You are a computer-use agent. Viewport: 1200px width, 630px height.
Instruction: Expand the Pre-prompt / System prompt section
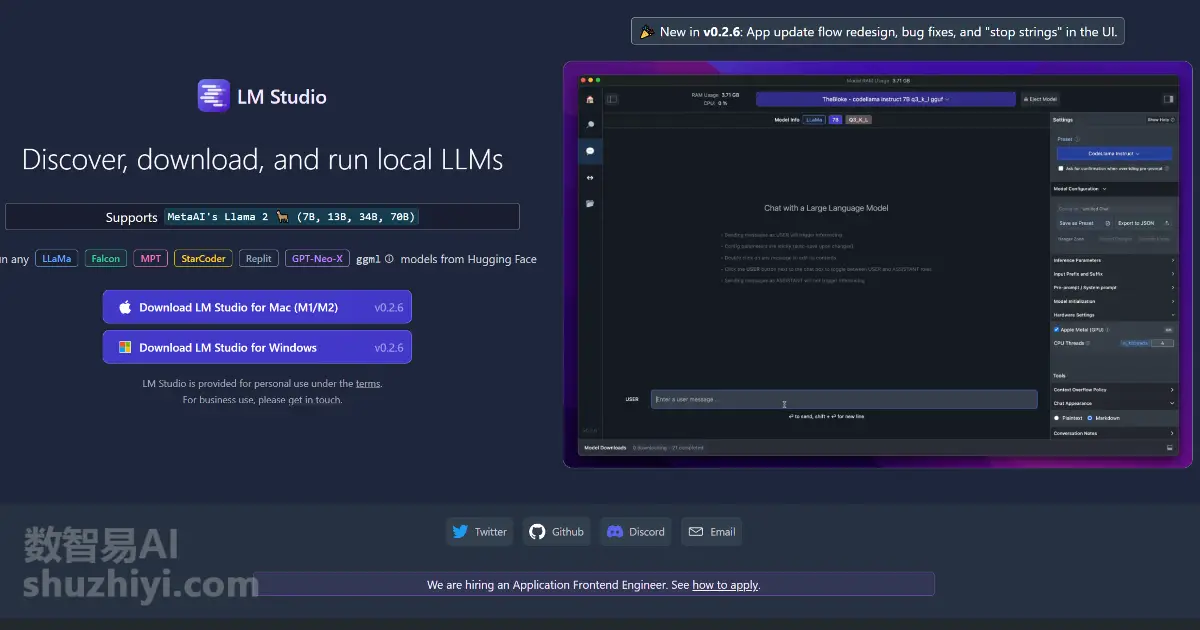point(1113,287)
